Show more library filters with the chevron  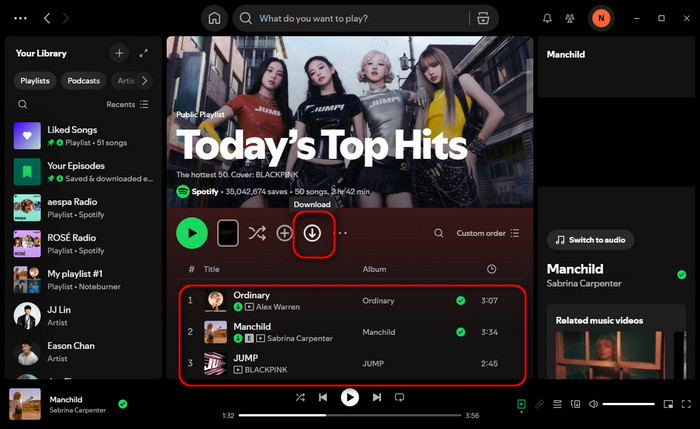tap(145, 81)
